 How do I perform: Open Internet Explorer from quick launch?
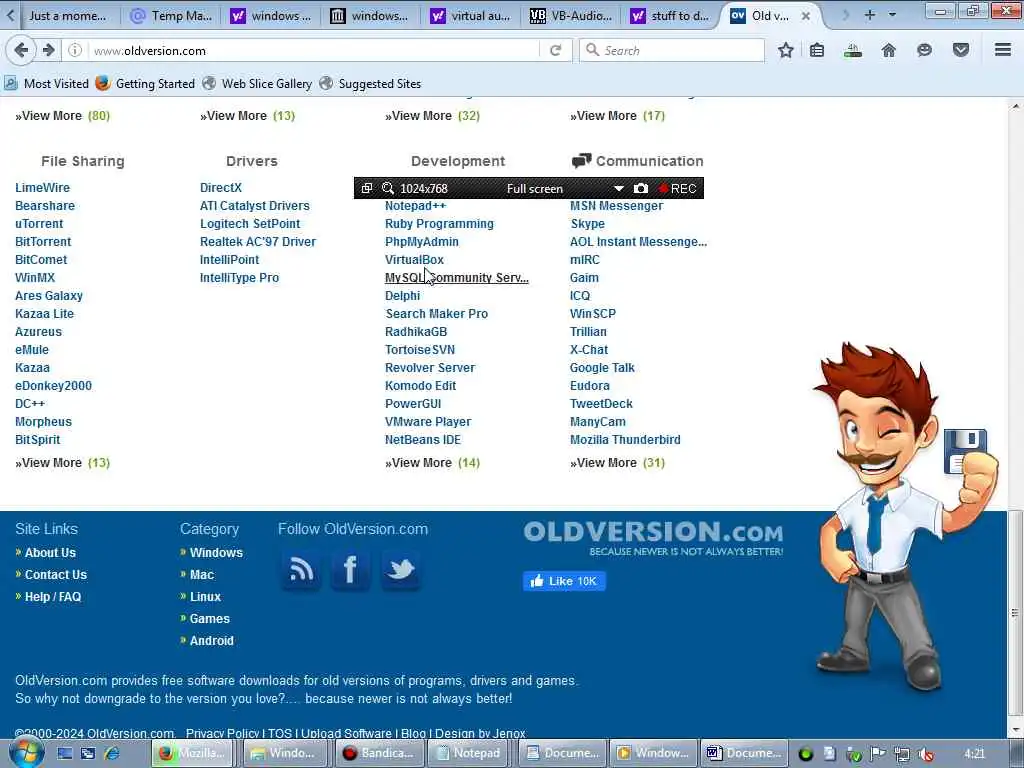[x=112, y=753]
